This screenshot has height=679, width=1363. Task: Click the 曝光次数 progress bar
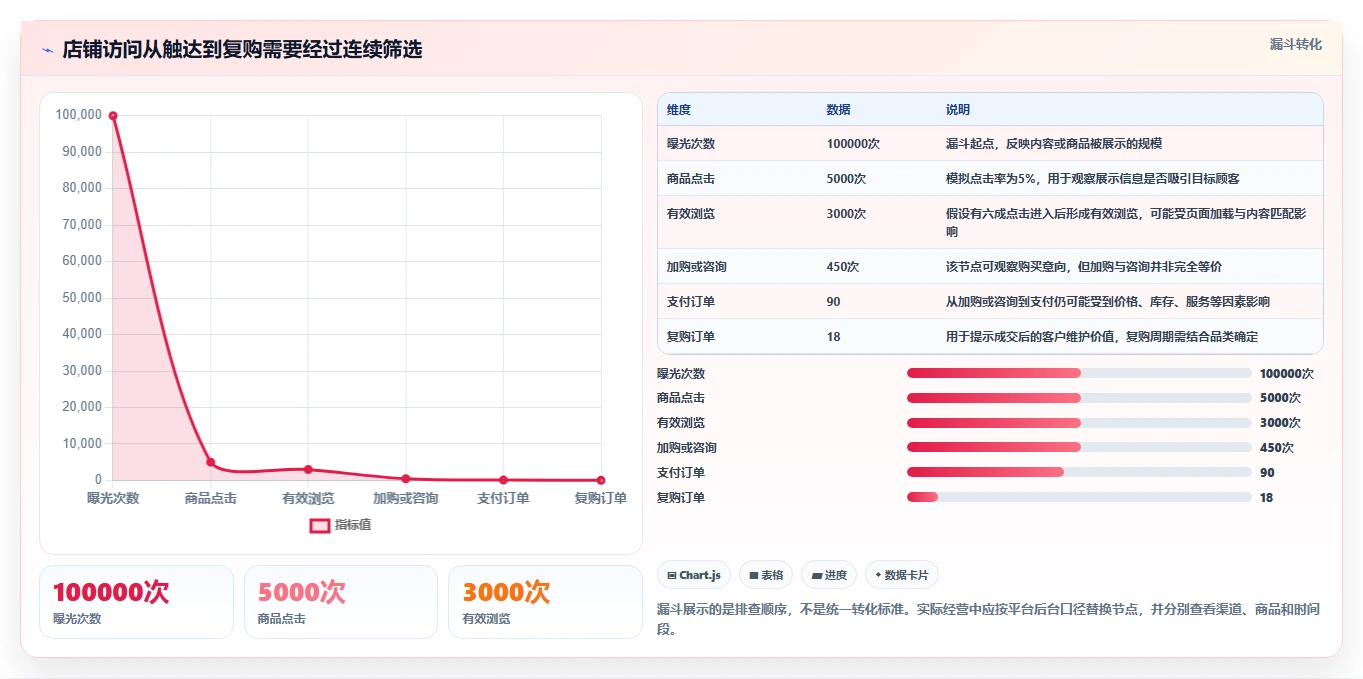[1079, 373]
